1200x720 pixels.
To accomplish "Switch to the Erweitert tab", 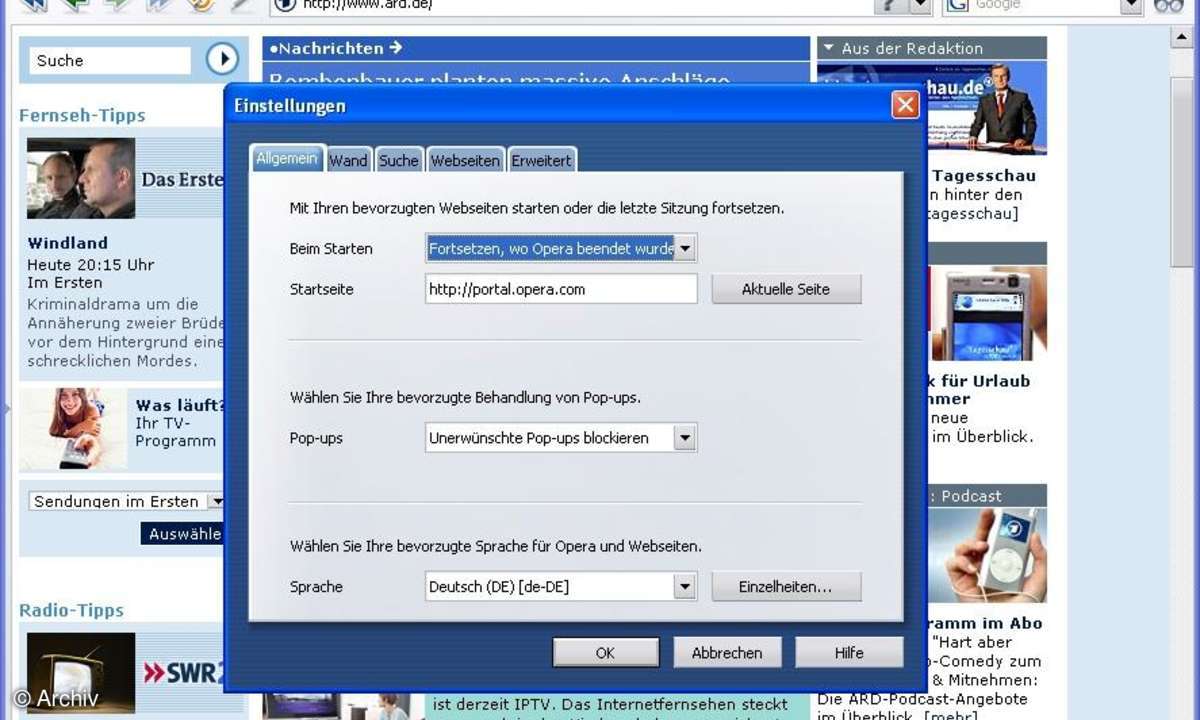I will [x=542, y=160].
